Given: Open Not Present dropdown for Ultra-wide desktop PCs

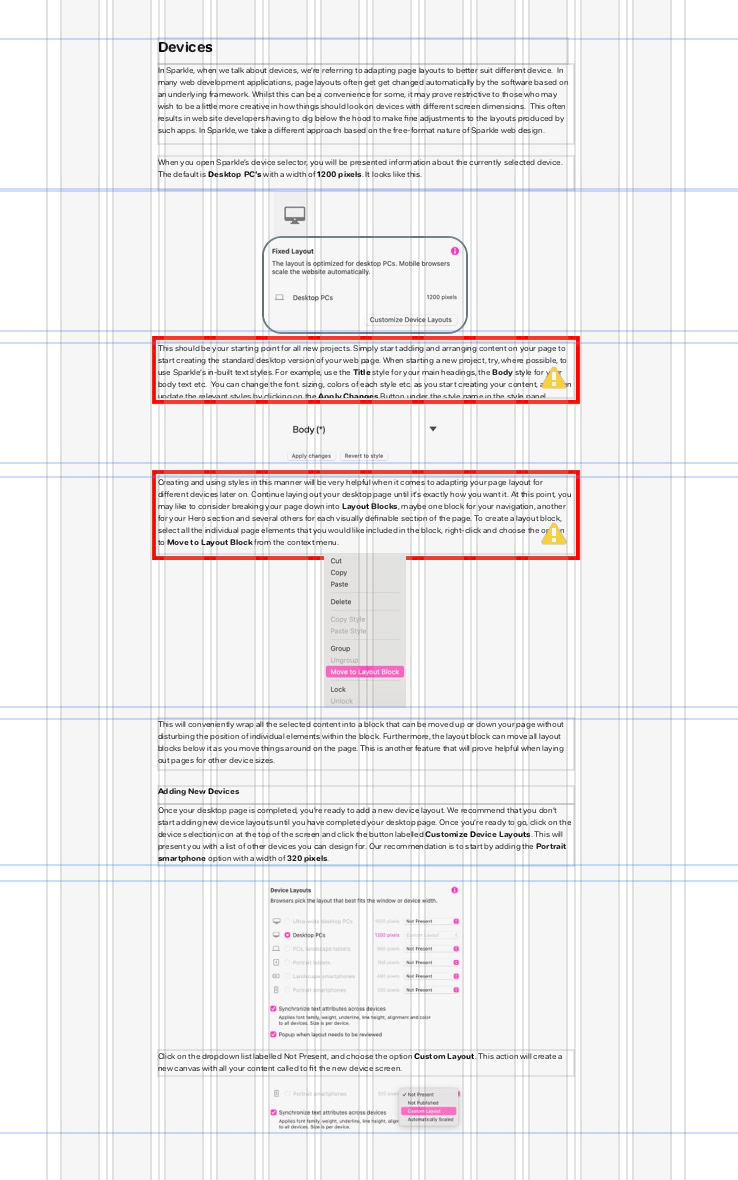Looking at the screenshot, I should point(432,921).
